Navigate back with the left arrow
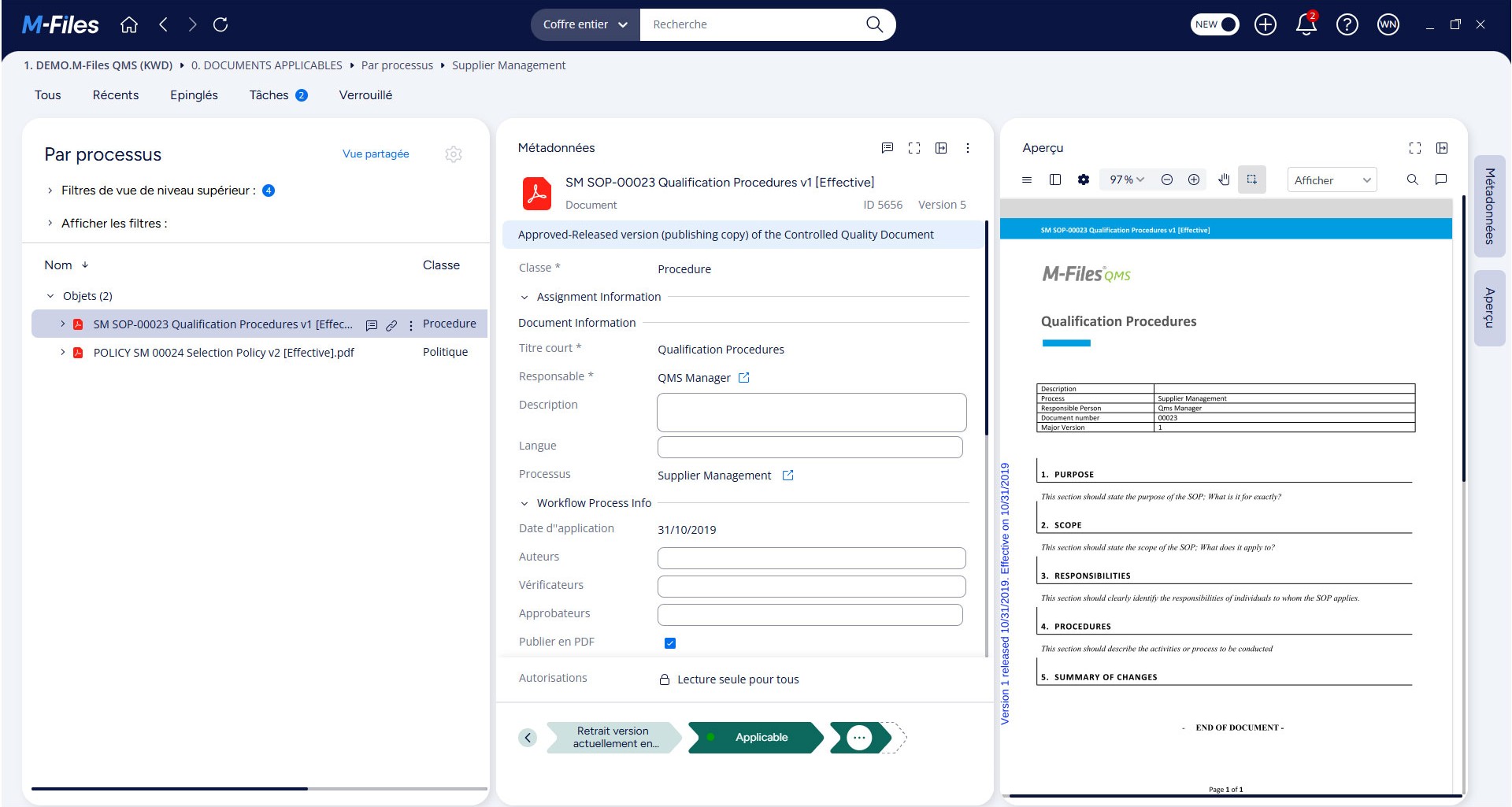Viewport: 1512px width, 807px height. 163,25
